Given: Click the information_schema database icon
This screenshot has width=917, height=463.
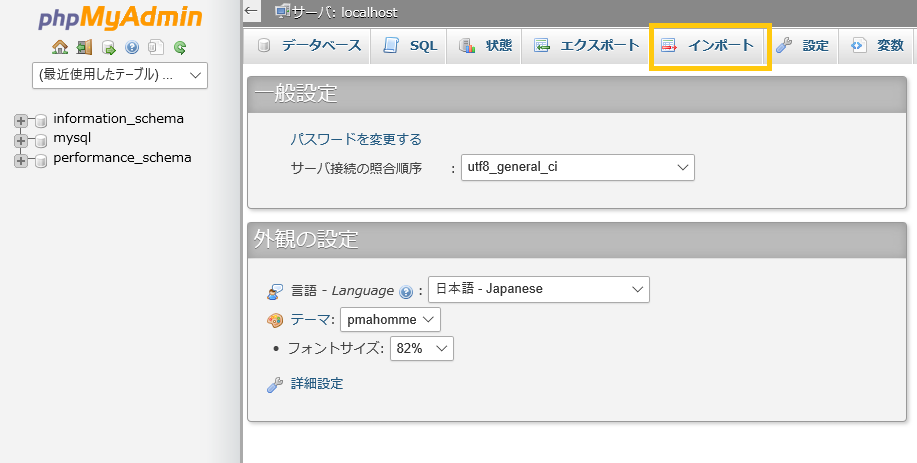Looking at the screenshot, I should tap(41, 121).
